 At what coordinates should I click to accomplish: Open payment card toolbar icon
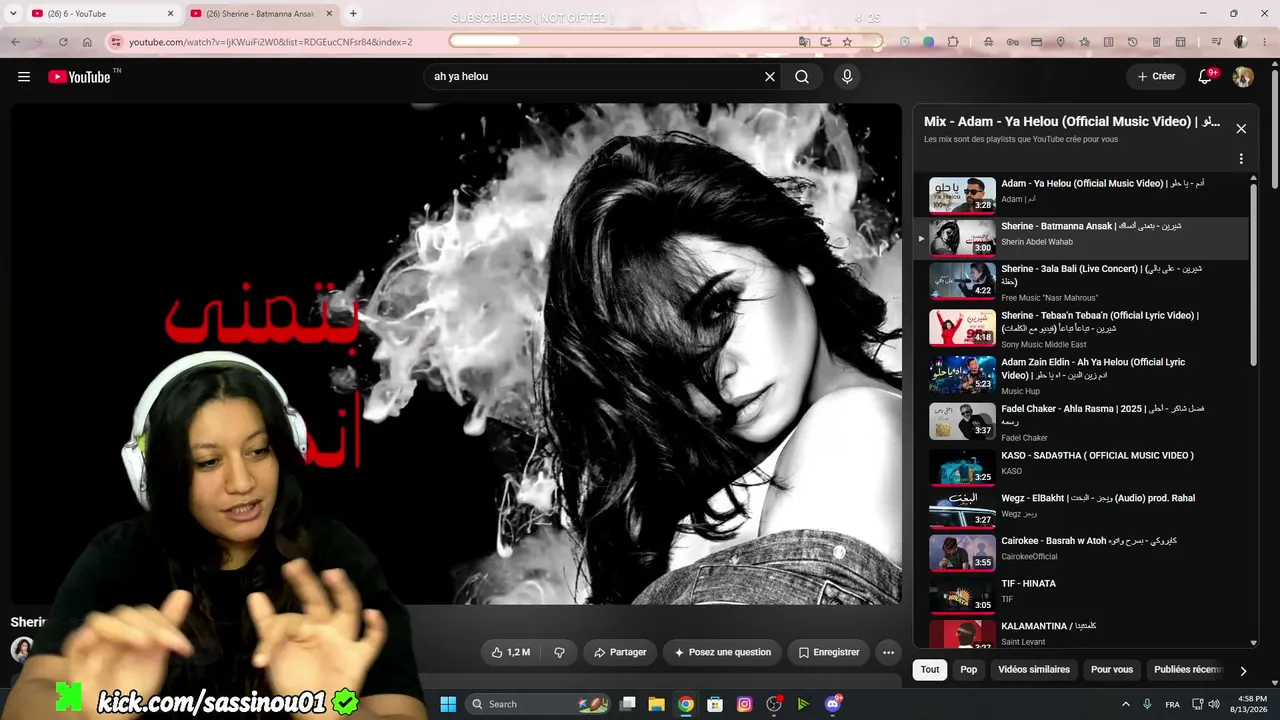1036,42
